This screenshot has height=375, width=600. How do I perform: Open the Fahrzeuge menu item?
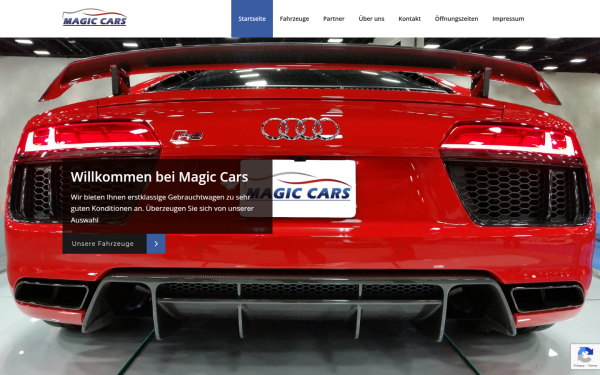294,19
